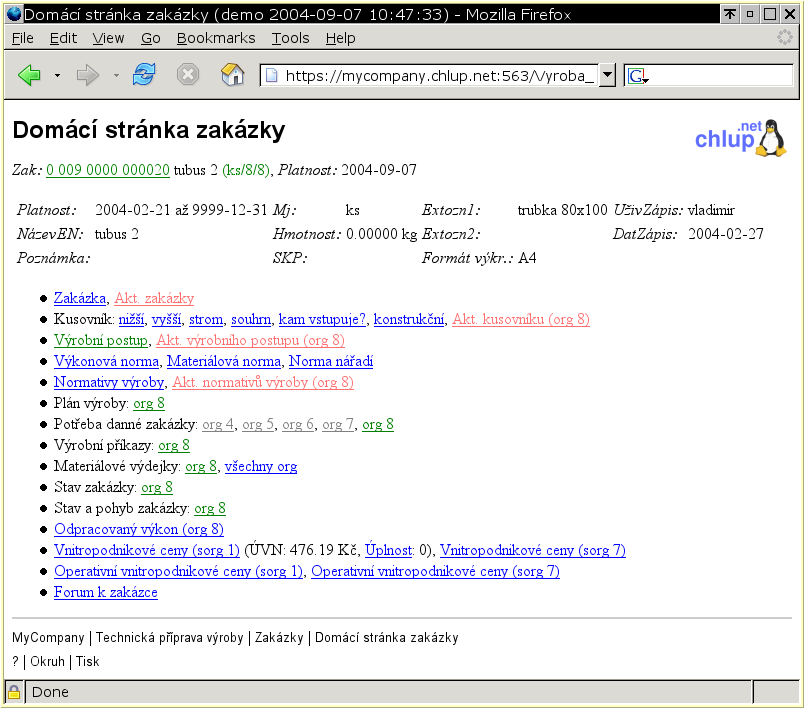Open the konstrukční link
The width and height of the screenshot is (804, 708).
409,319
